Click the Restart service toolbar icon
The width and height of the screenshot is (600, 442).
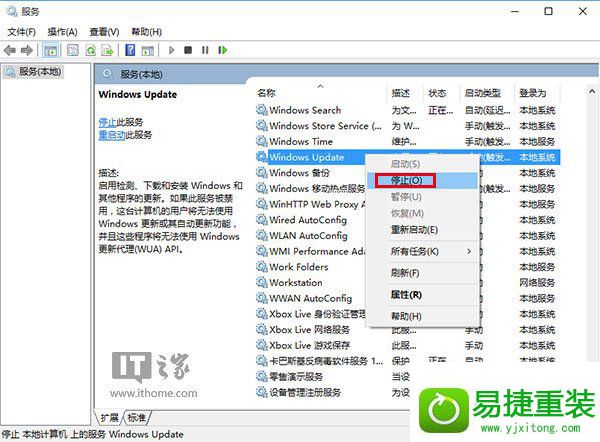(x=222, y=50)
